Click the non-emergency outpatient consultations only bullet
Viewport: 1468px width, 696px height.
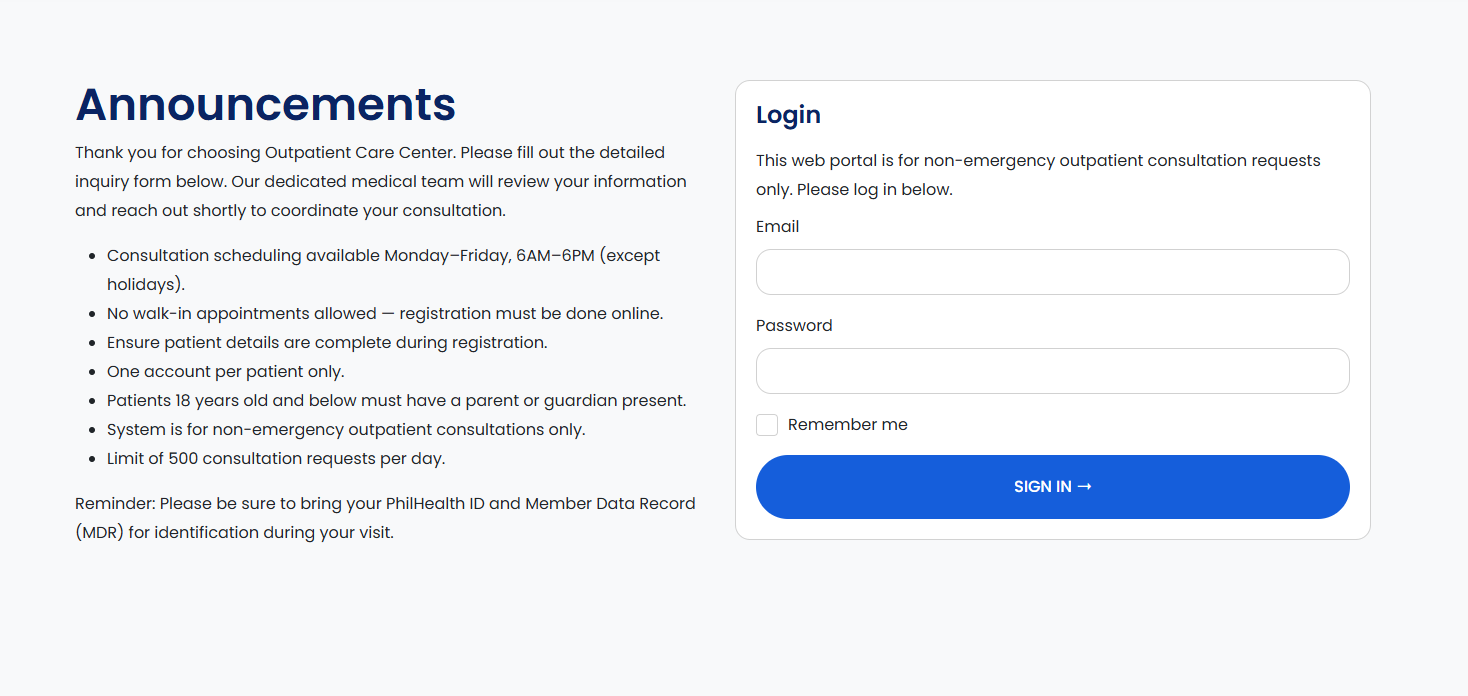coord(346,430)
